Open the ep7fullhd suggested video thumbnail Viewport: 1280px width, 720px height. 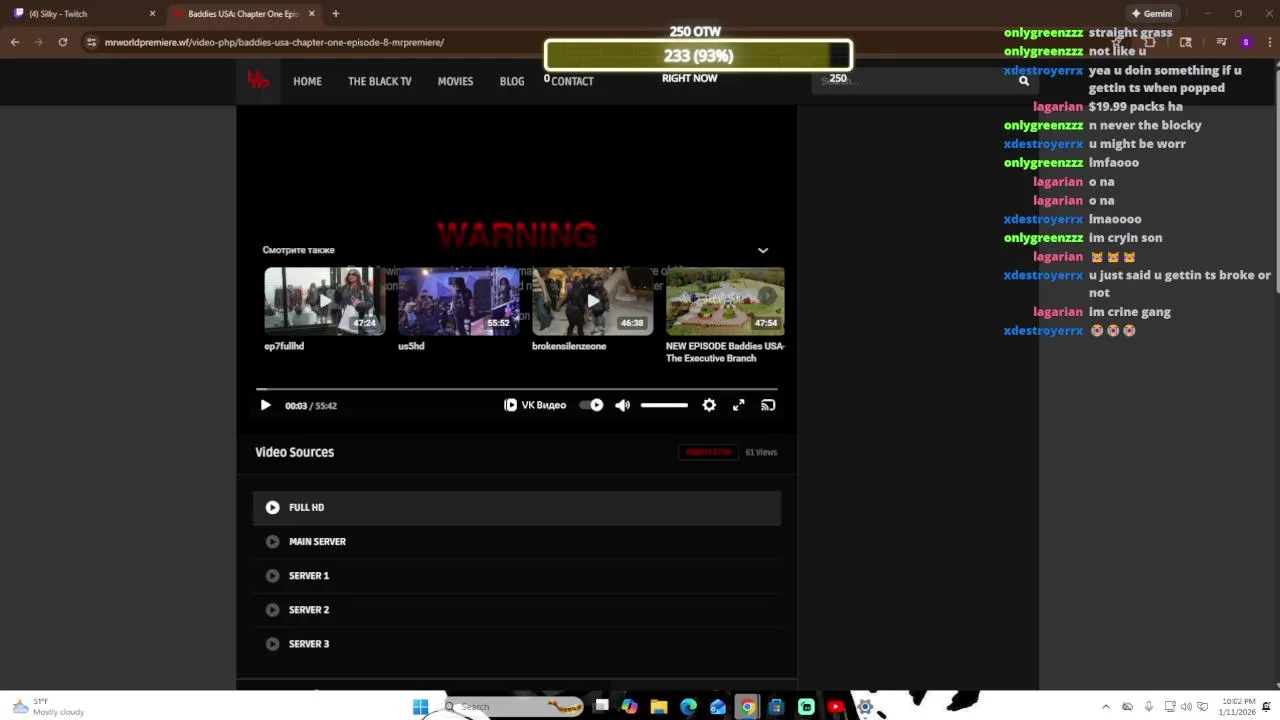coord(324,300)
